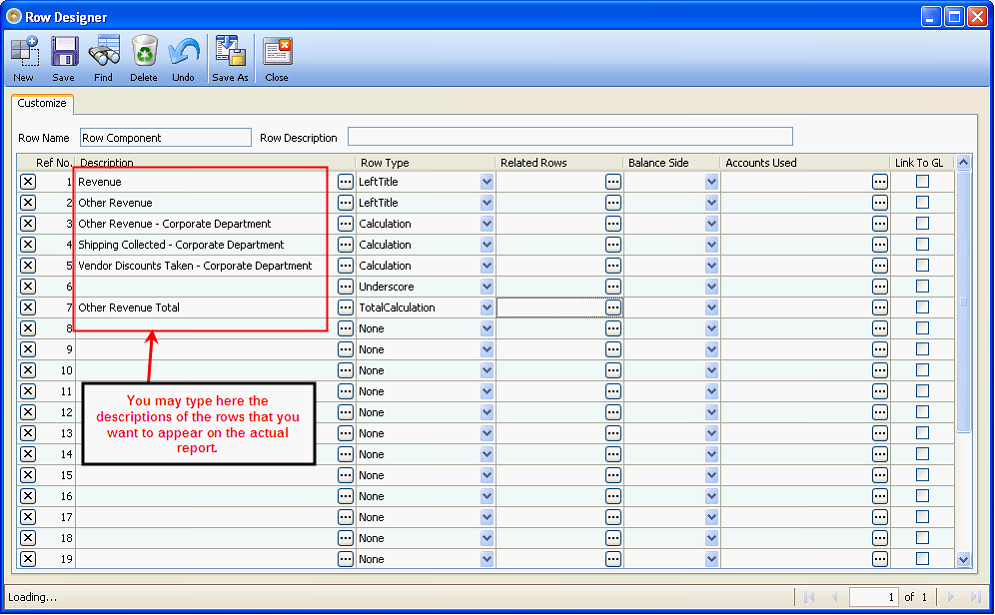Expand Balance Side dropdown for row 16
This screenshot has height=615, width=995.
pyautogui.click(x=711, y=496)
